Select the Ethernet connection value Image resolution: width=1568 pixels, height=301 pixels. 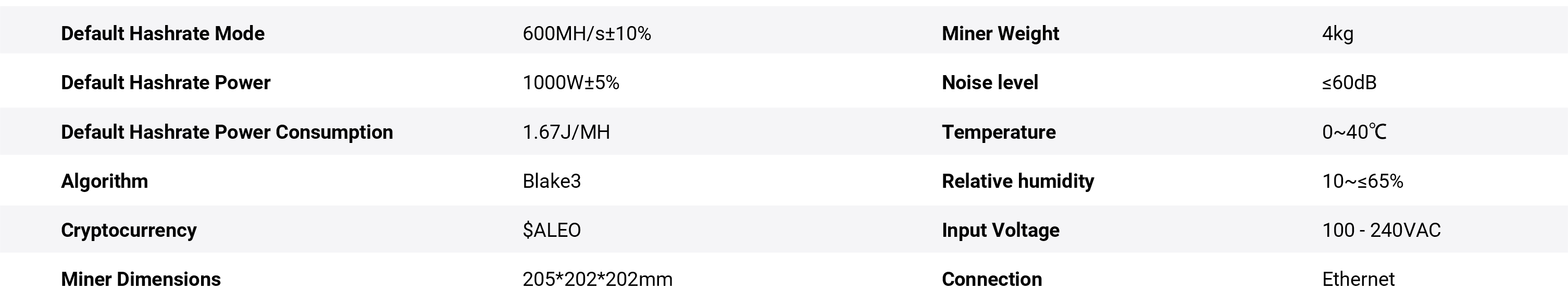[x=1358, y=279]
